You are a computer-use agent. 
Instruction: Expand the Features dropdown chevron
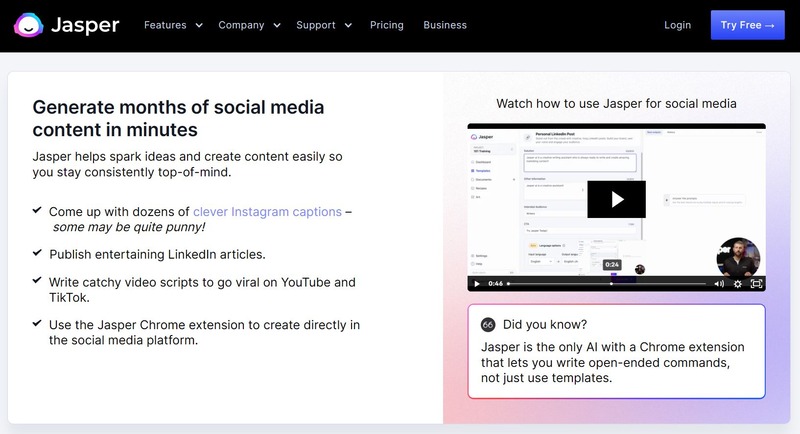point(199,25)
